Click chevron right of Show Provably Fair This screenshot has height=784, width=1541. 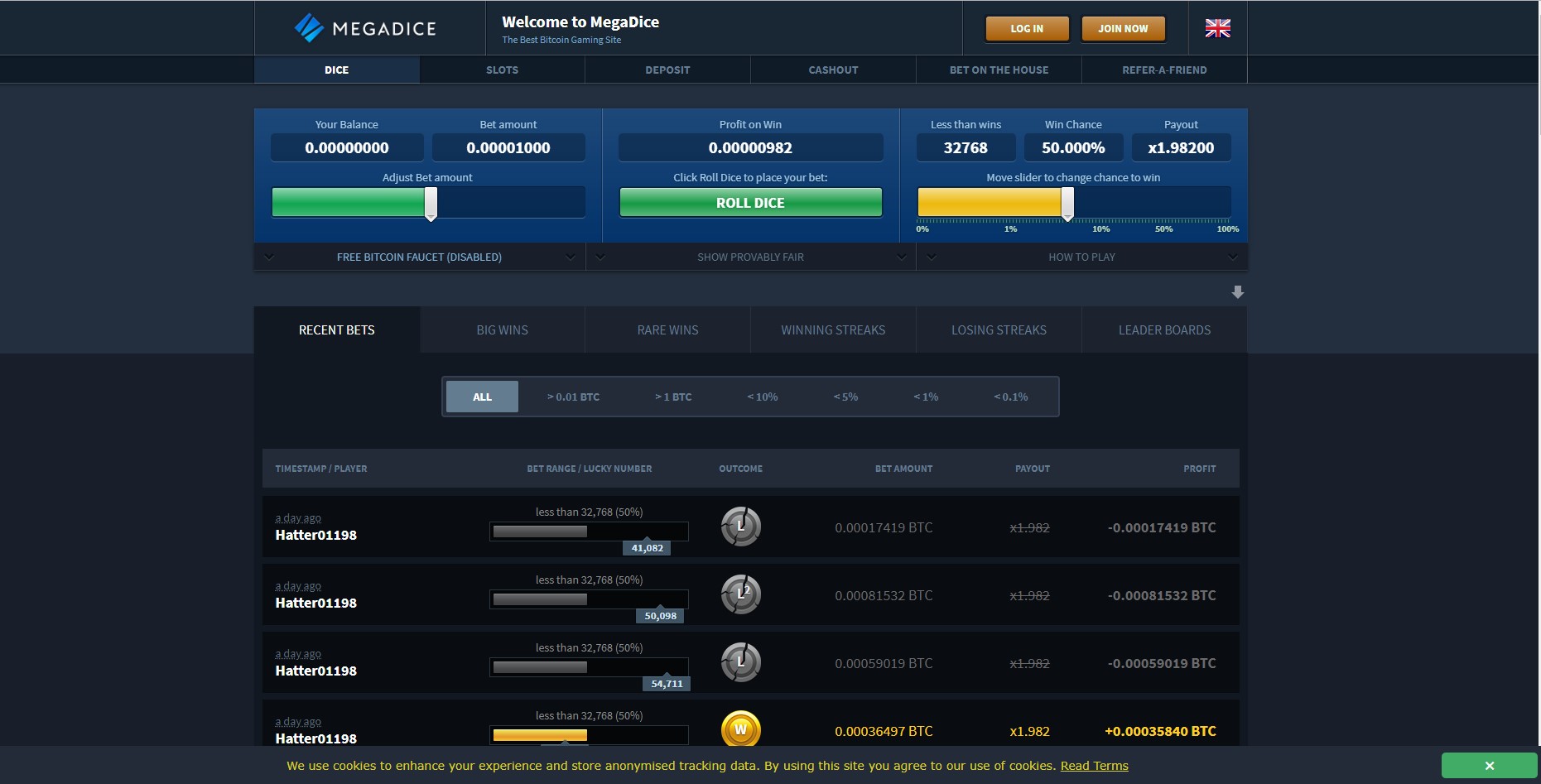901,257
